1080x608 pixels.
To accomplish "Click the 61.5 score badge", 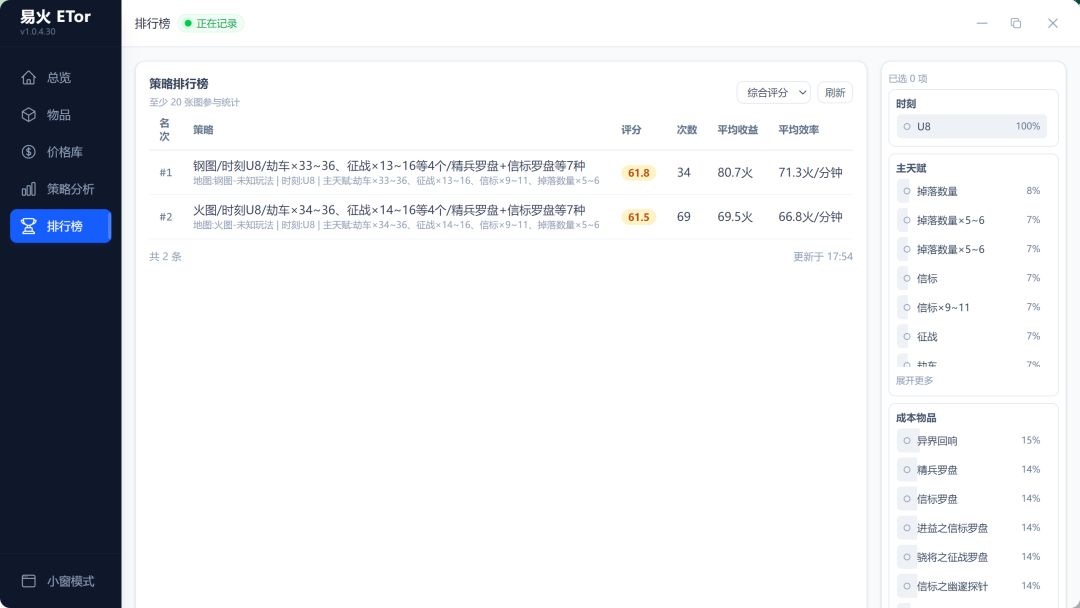I will coord(638,217).
